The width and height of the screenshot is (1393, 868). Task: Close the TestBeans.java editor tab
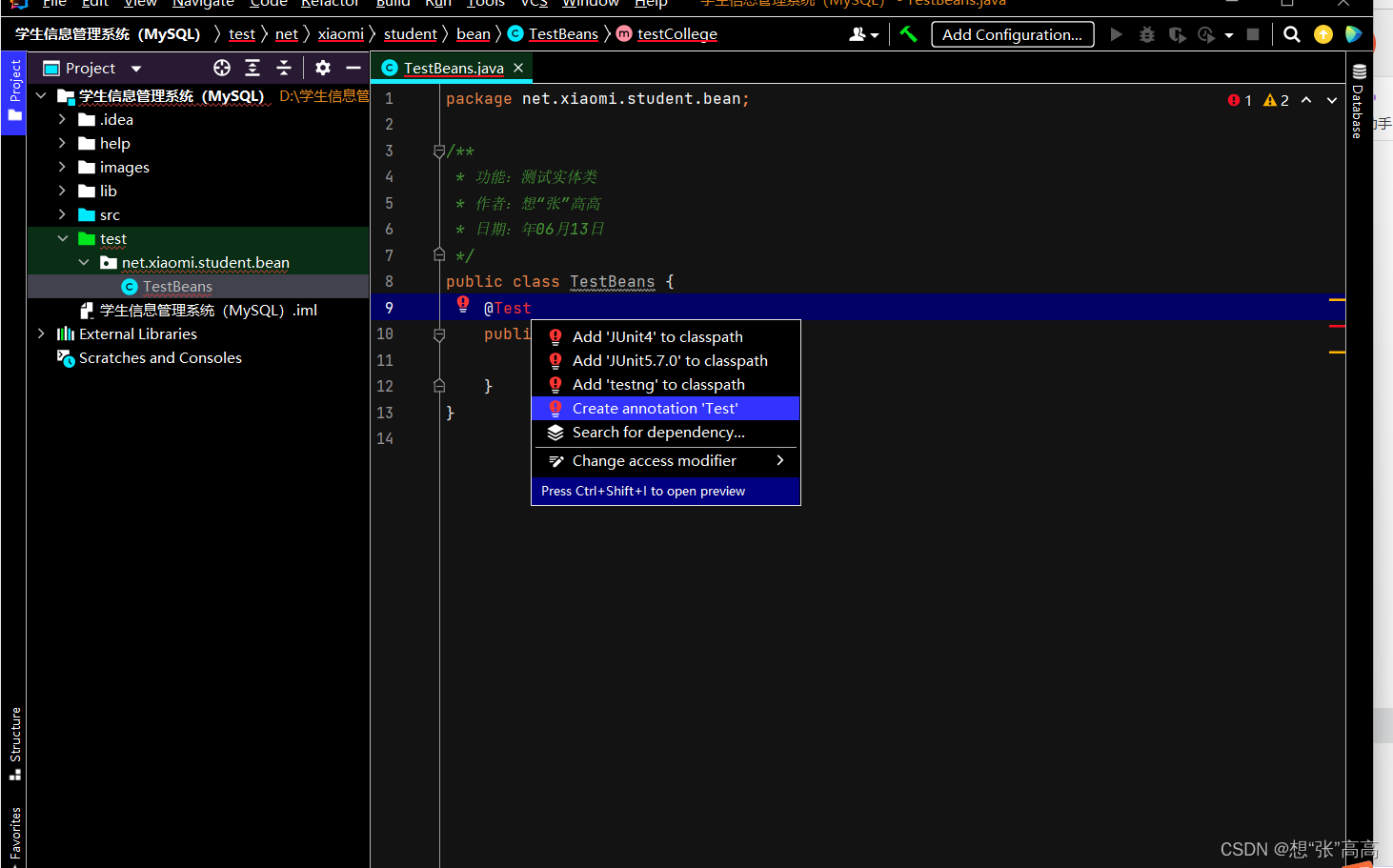[x=518, y=68]
